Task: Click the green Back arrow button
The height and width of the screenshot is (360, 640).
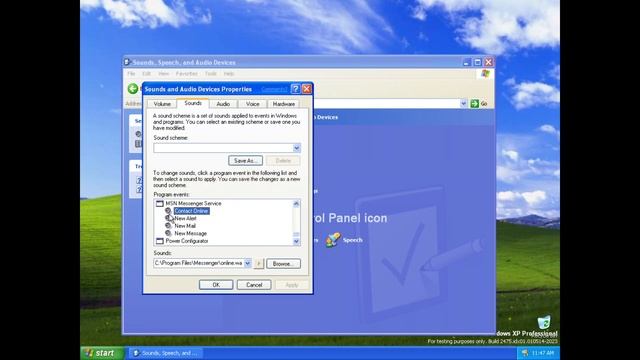Action: pos(133,89)
